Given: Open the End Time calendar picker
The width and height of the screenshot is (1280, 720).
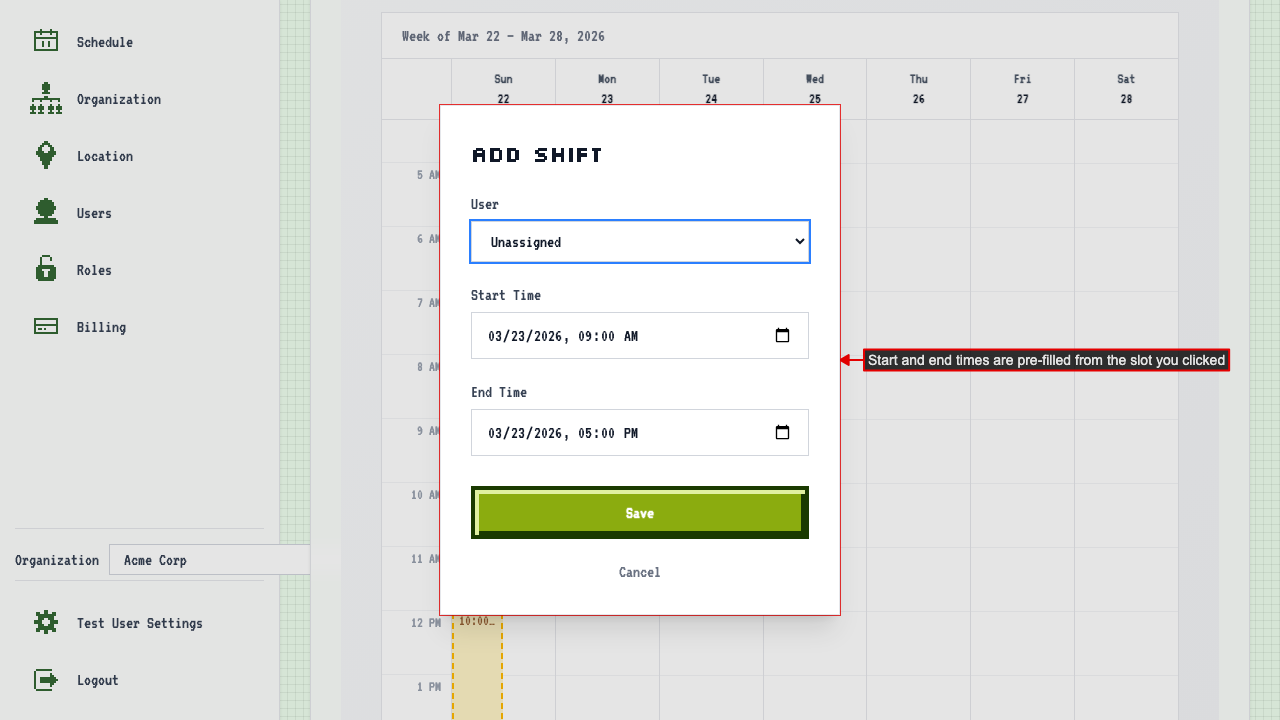Looking at the screenshot, I should [782, 433].
